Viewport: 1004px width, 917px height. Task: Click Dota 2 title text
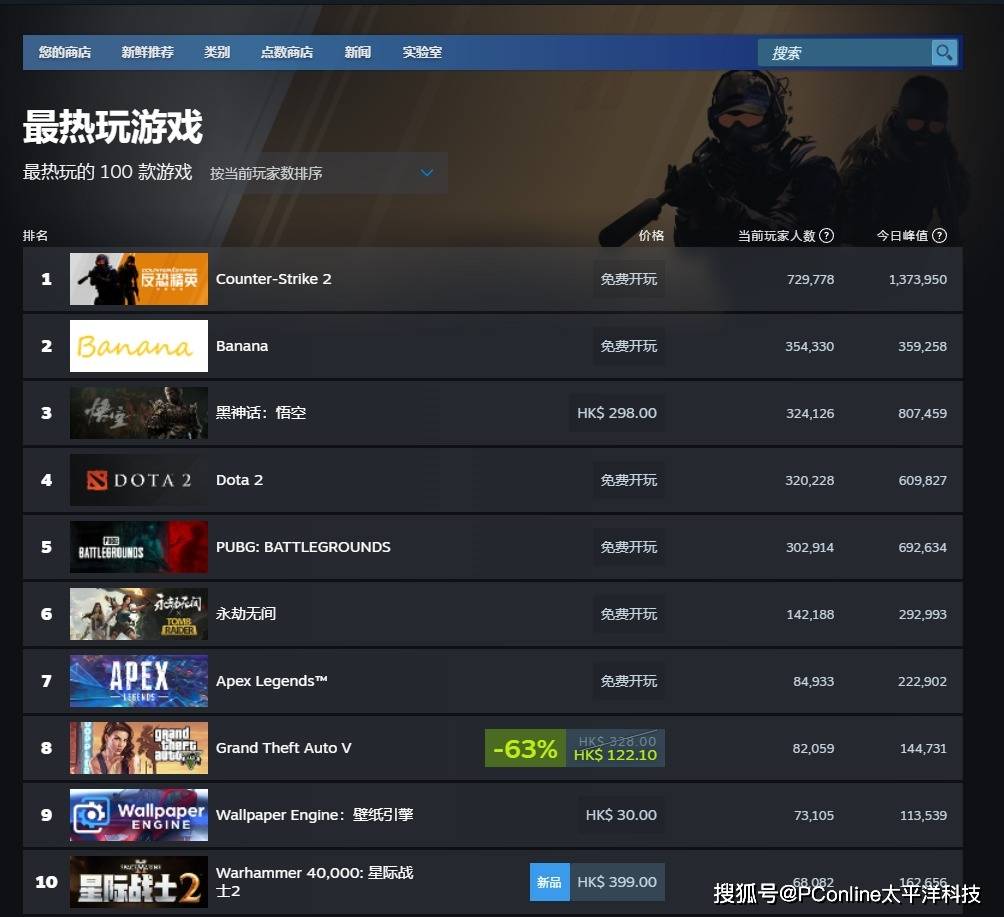239,480
